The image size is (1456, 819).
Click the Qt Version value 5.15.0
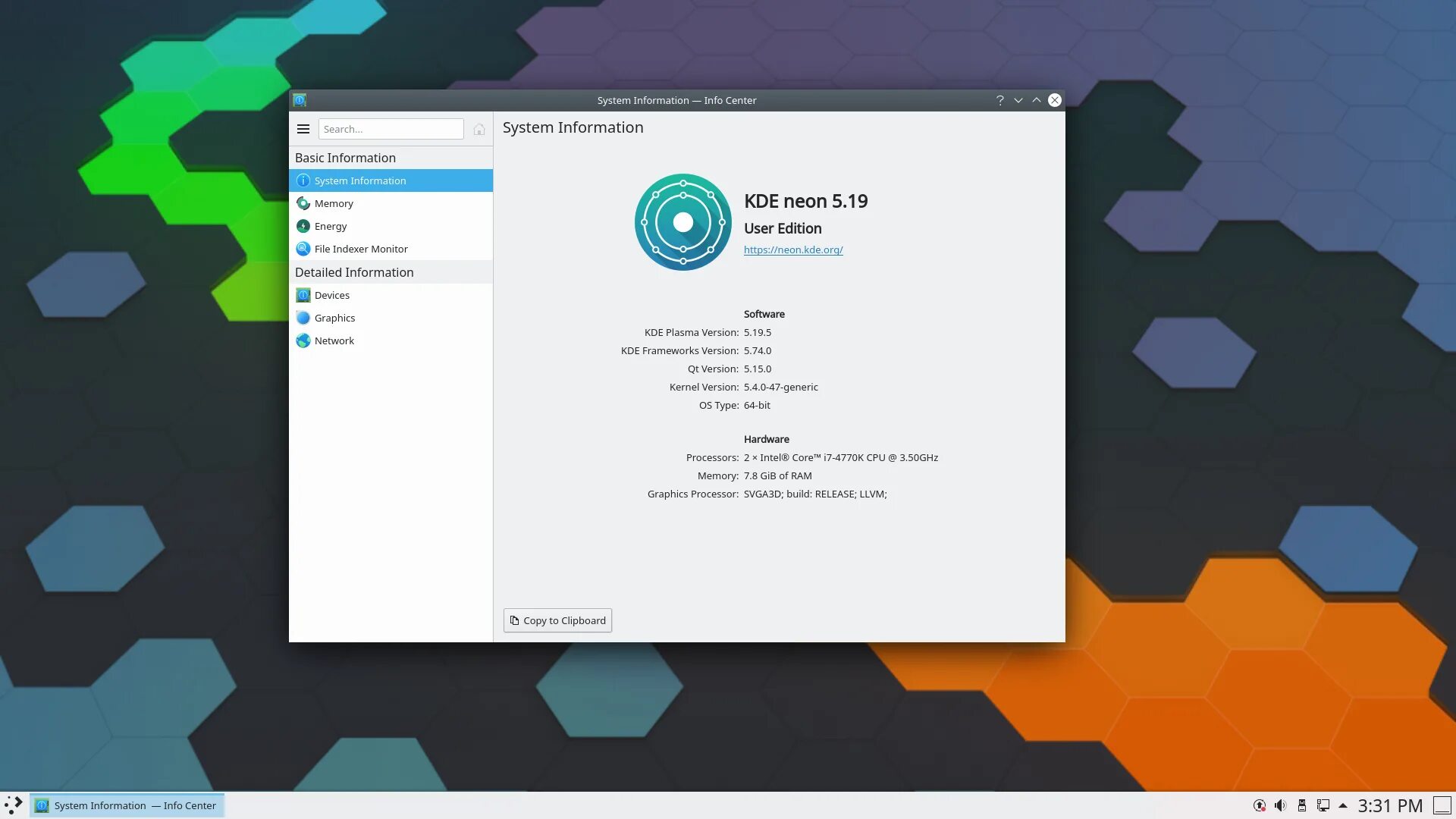tap(758, 369)
